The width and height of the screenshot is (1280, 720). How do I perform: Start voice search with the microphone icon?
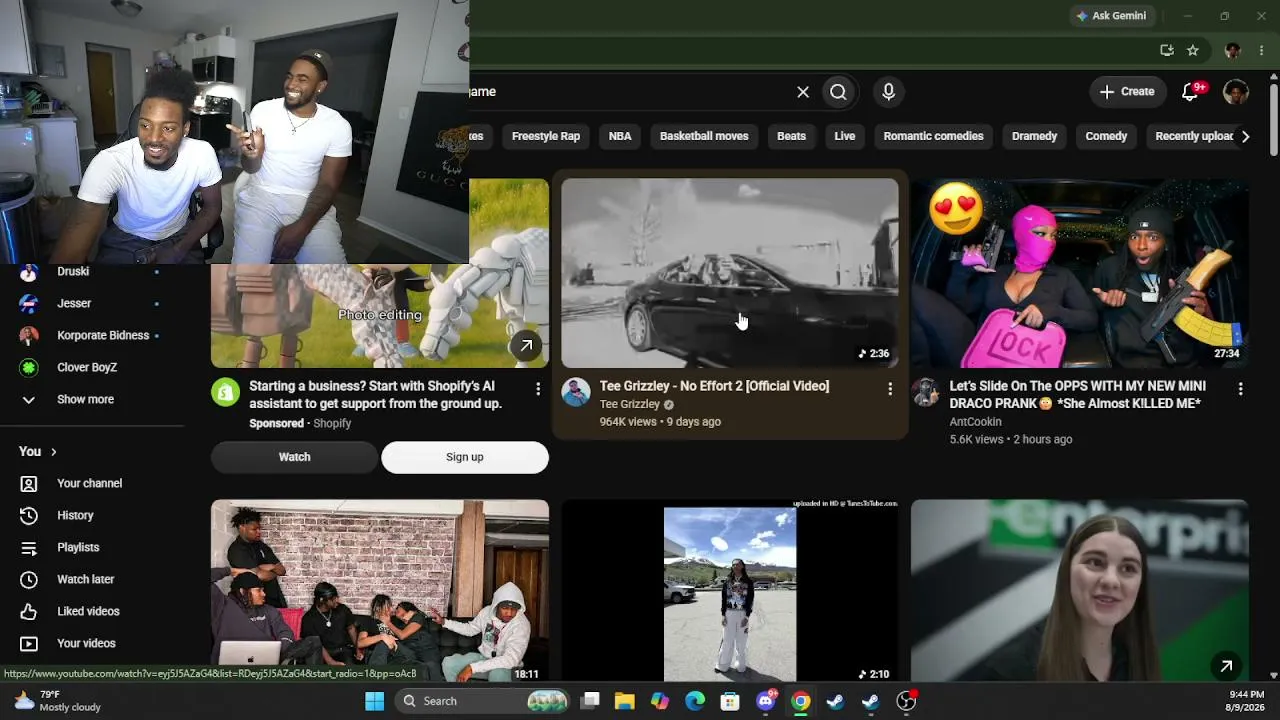(888, 92)
